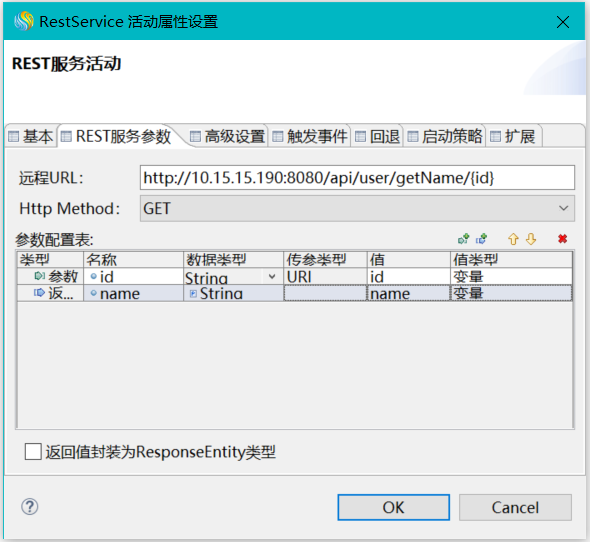
Task: Delete selected row with red X icon
Action: pyautogui.click(x=563, y=239)
